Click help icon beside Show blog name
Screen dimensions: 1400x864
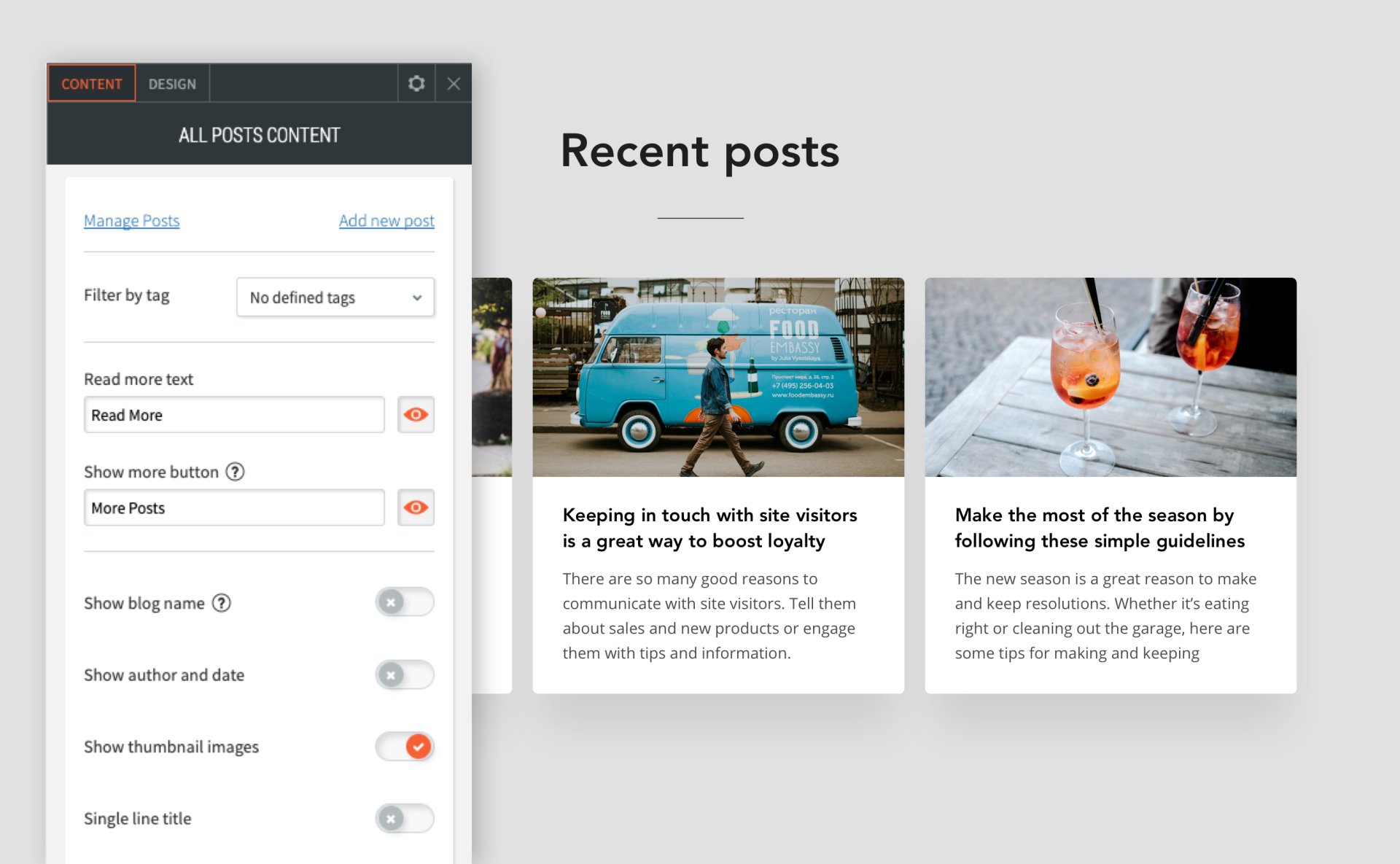222,603
